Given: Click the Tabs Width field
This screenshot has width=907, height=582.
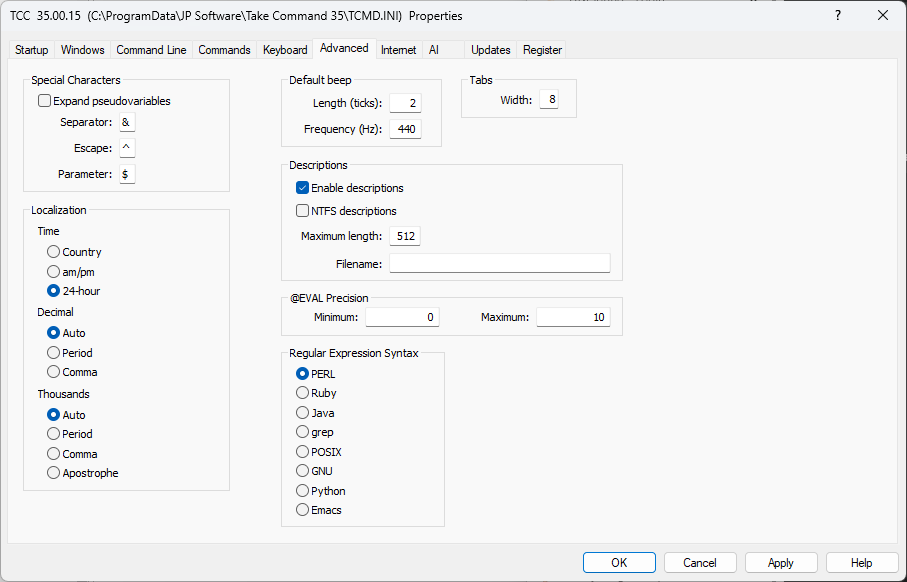Looking at the screenshot, I should click(549, 100).
